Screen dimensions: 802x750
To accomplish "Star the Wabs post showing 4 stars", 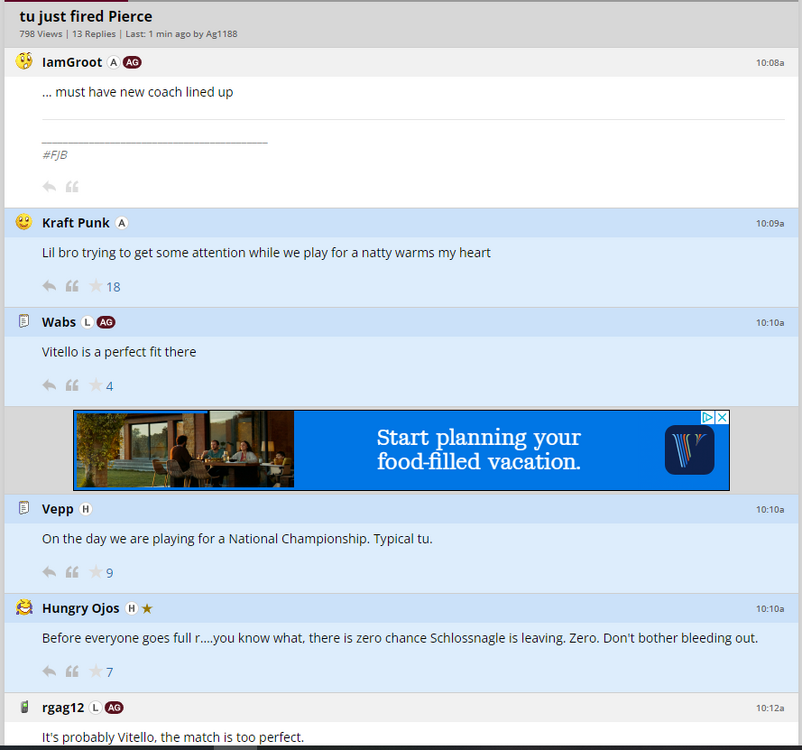I will 95,386.
